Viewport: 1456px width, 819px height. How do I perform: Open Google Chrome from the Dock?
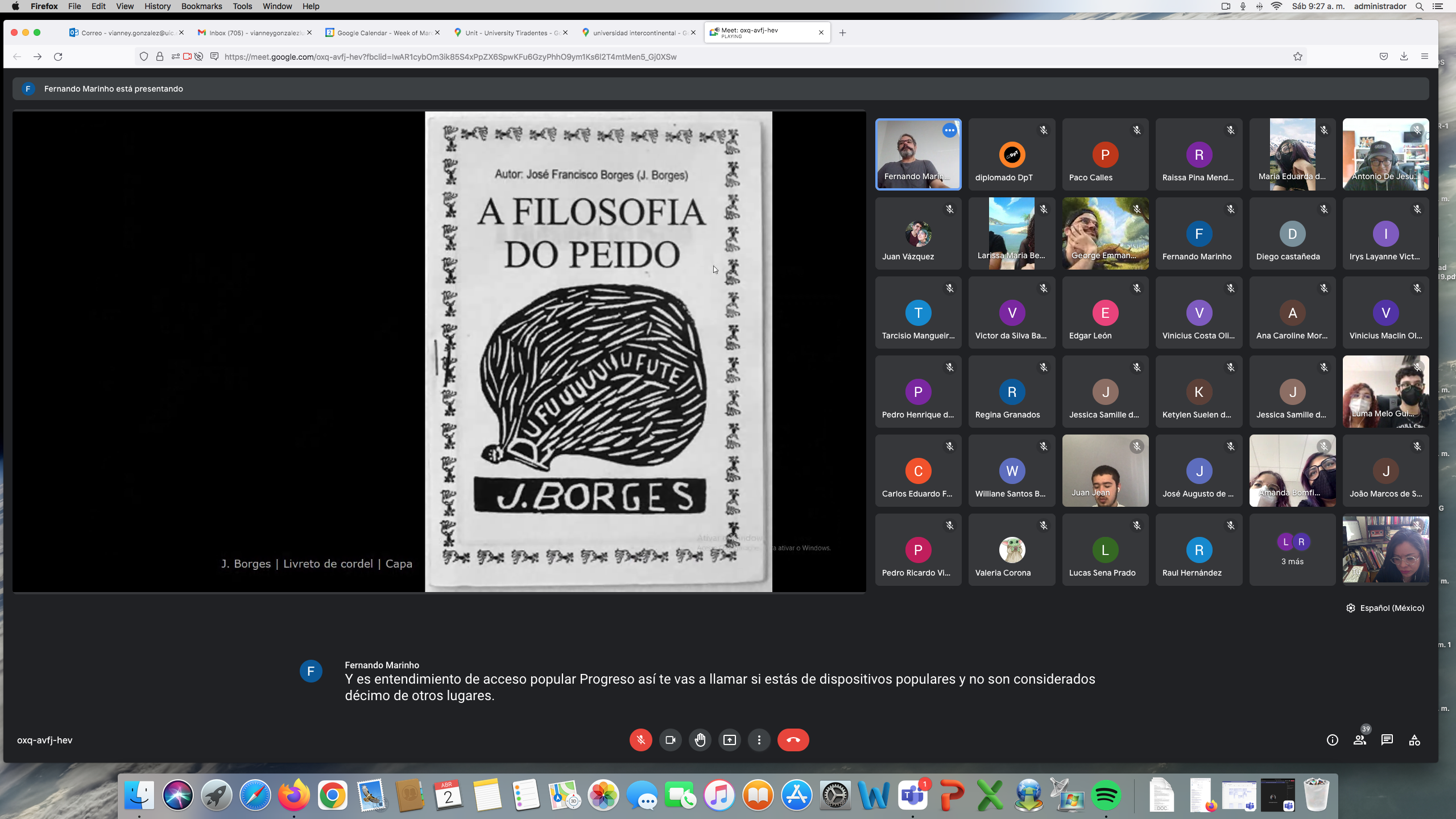pos(333,795)
